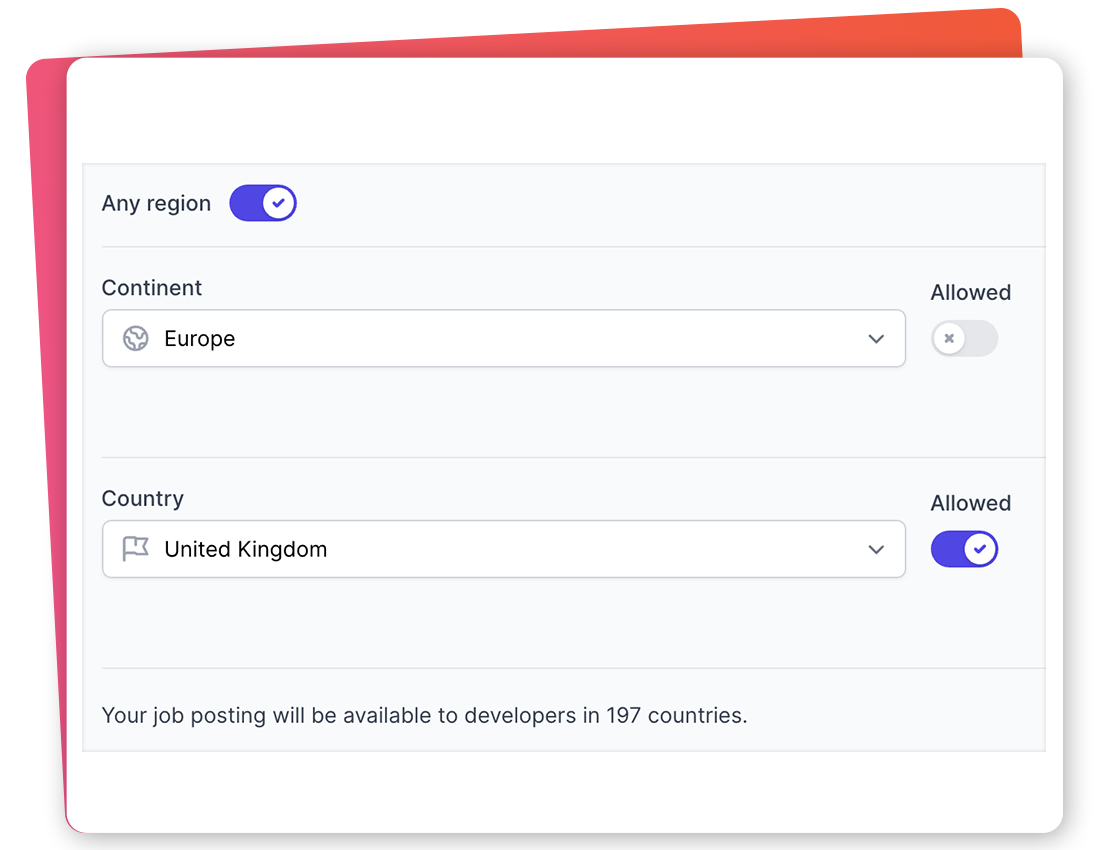Click the Country field label
The width and height of the screenshot is (1100, 850).
tap(143, 498)
